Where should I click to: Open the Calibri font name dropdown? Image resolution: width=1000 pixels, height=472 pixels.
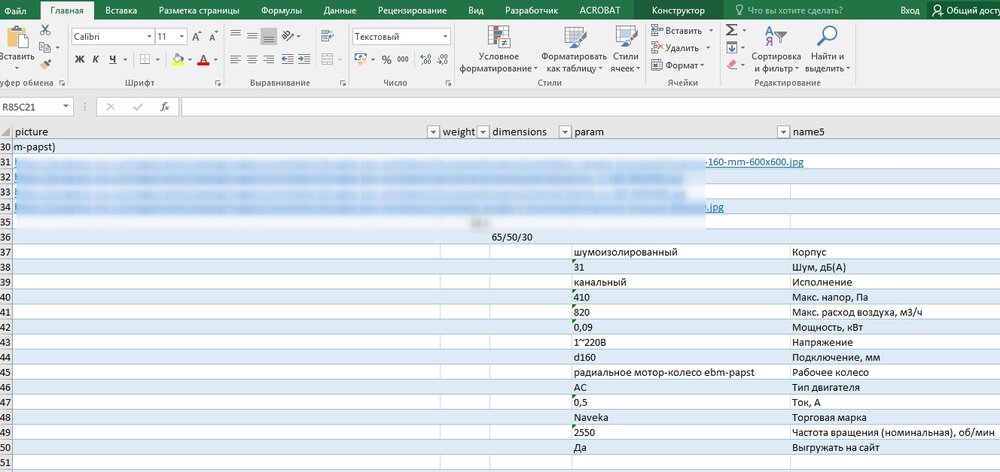[x=149, y=37]
